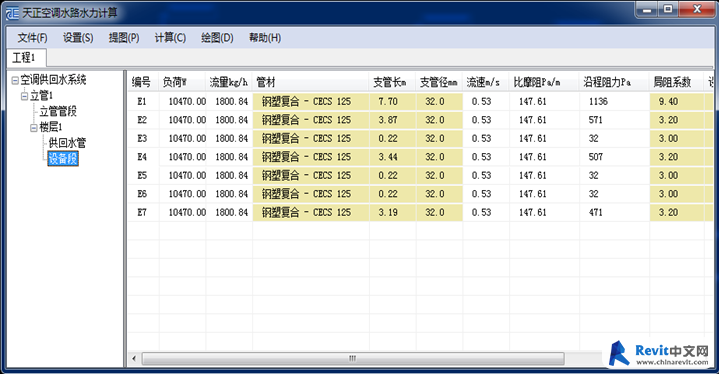This screenshot has width=719, height=374.
Task: Edit E7 local resistance coefficient 3.20
Action: click(x=676, y=212)
